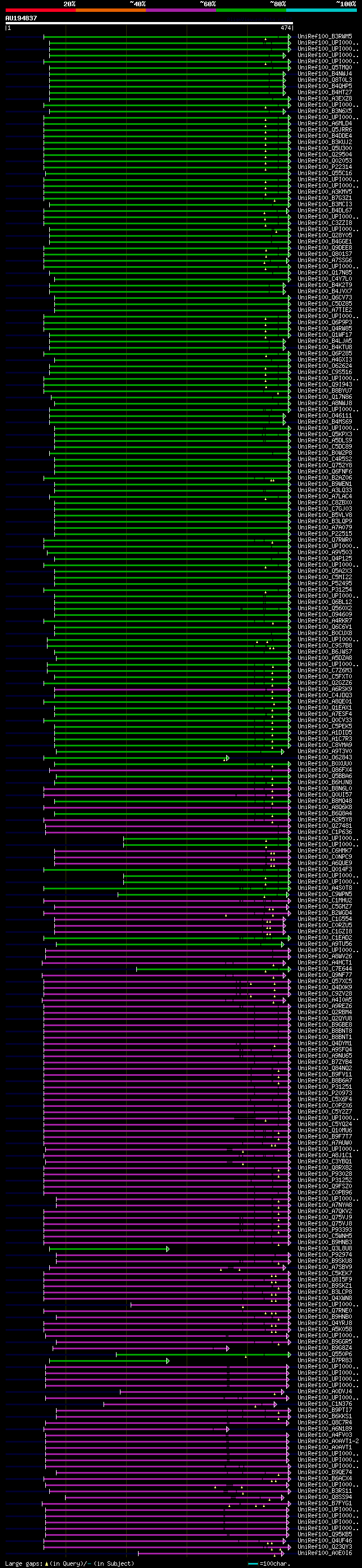362x1568 pixels.
Task: Click the UniRef100_B8N6L0 label
Action: (325, 788)
